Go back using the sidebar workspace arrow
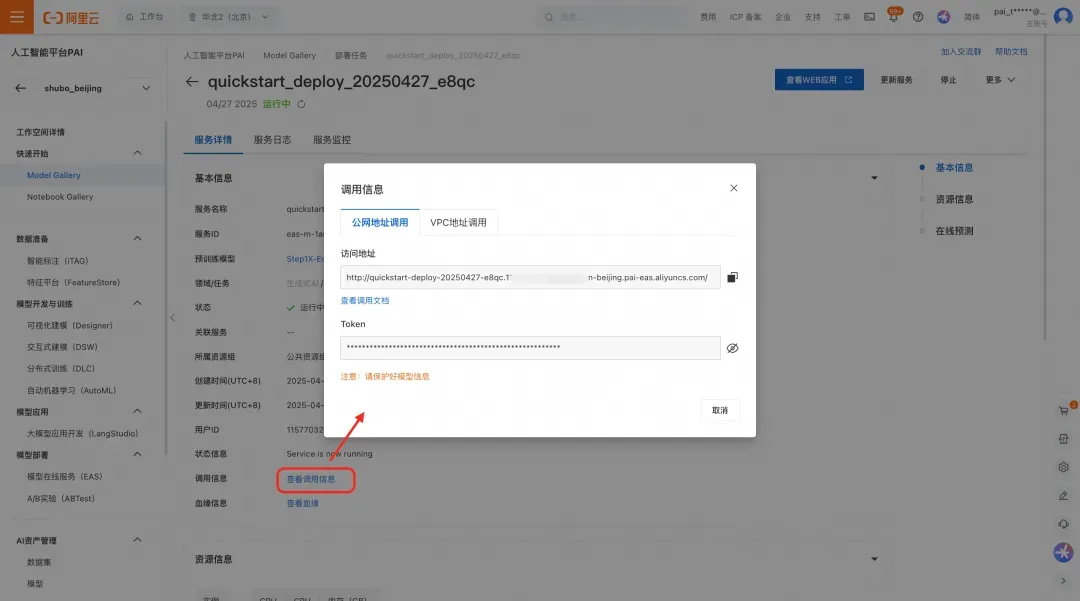Screen dimensions: 1080x601 tap(21, 88)
